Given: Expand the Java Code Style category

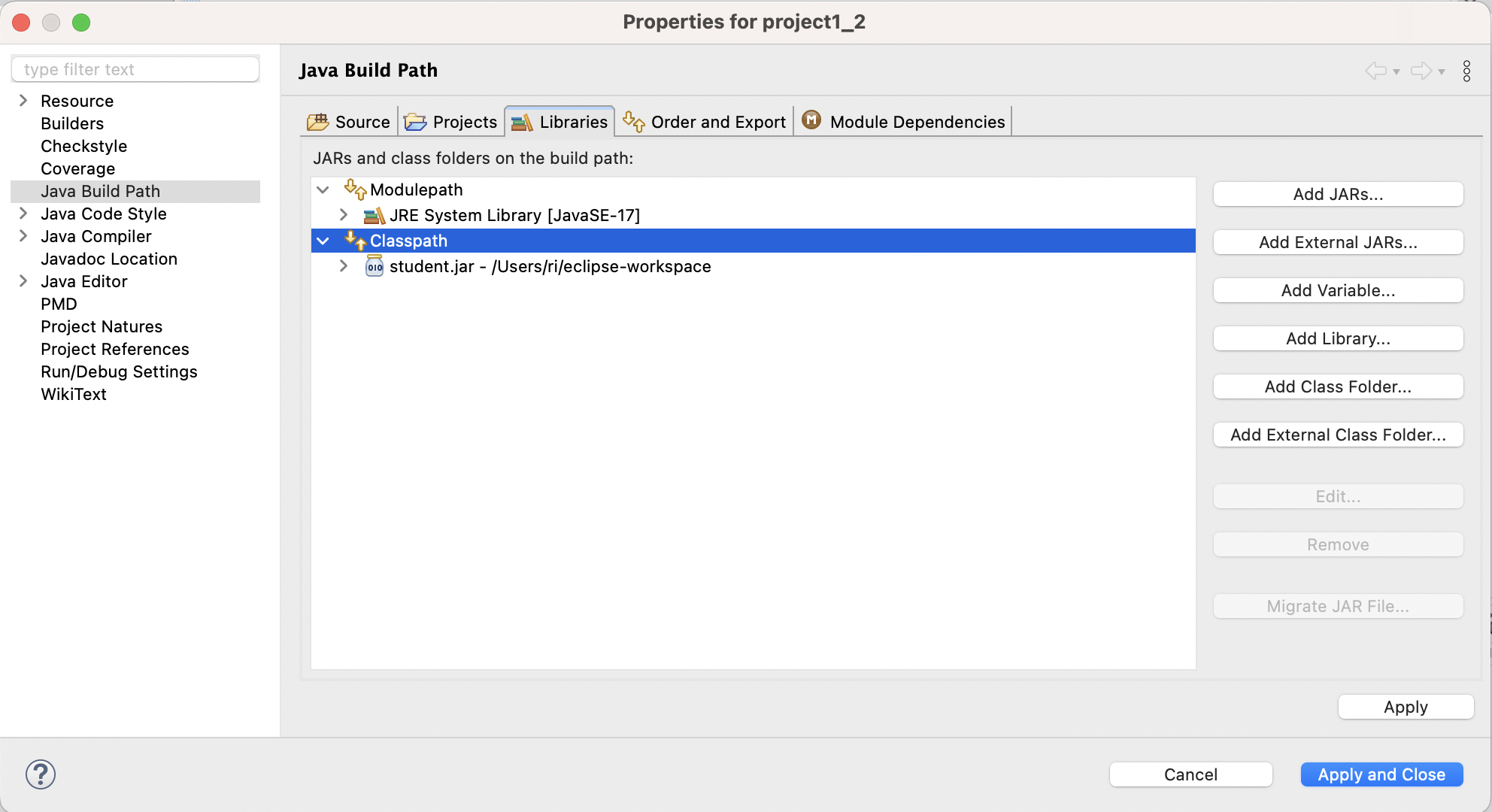Looking at the screenshot, I should [x=23, y=214].
